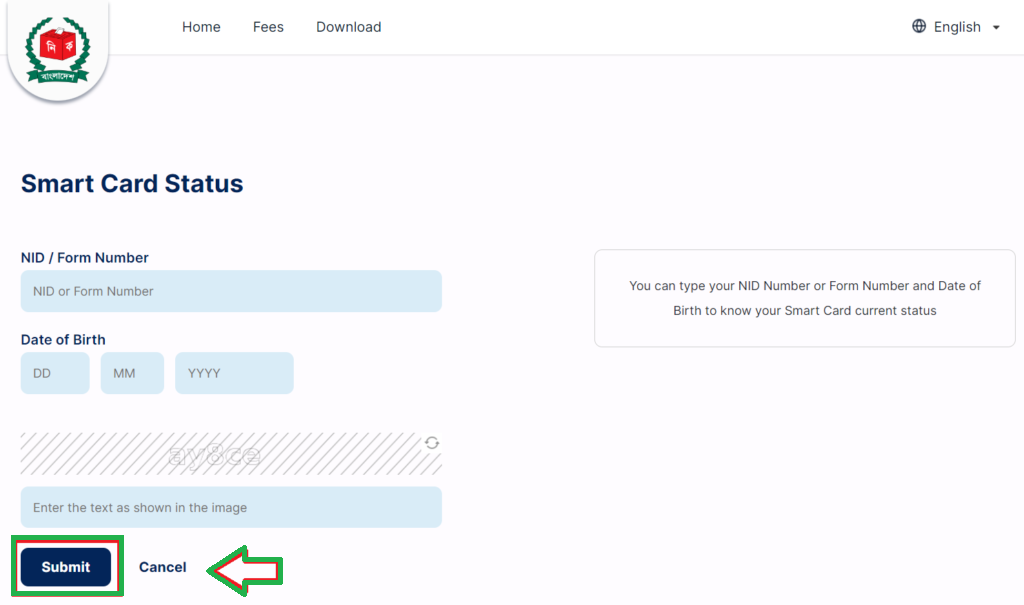
Task: Cancel the smart card status form
Action: point(163,567)
